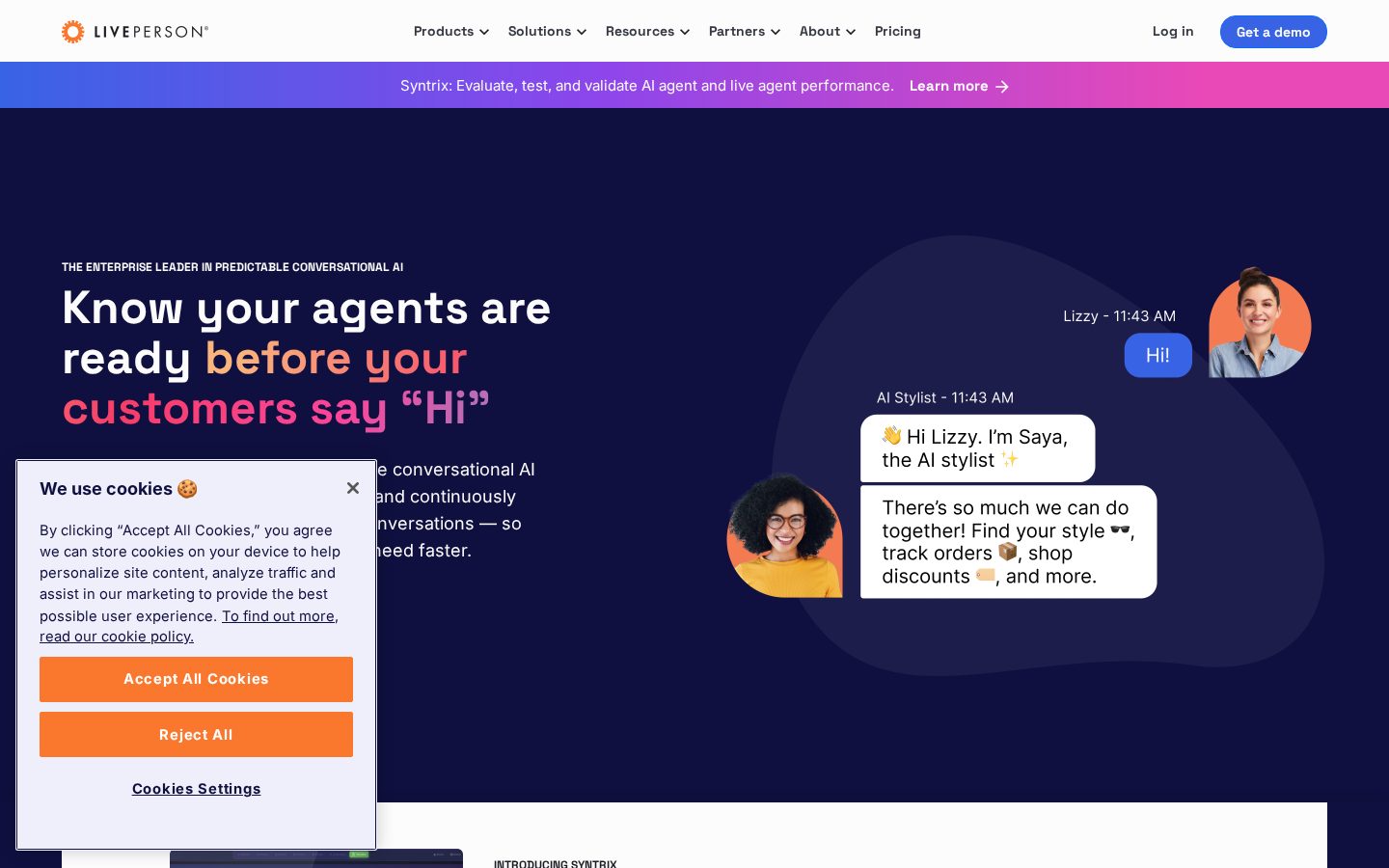Open the Partners menu
Screen dimensions: 1389x868
pyautogui.click(x=745, y=32)
